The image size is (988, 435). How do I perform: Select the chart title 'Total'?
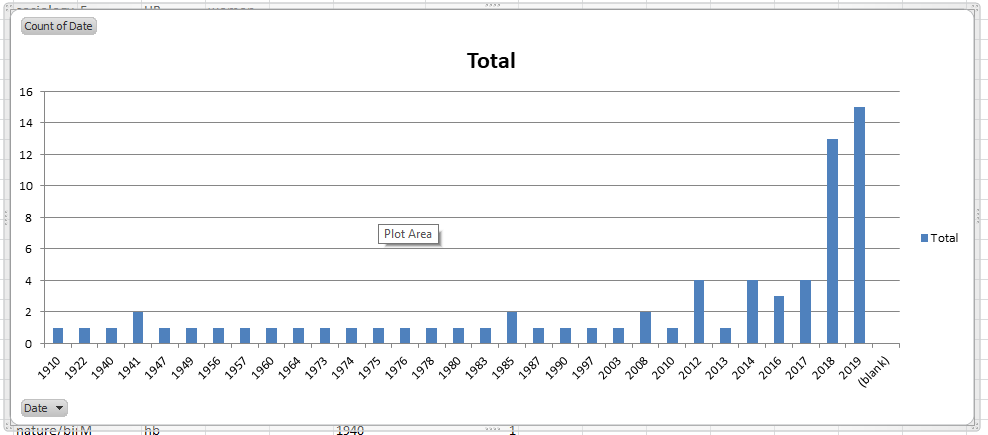pos(491,61)
